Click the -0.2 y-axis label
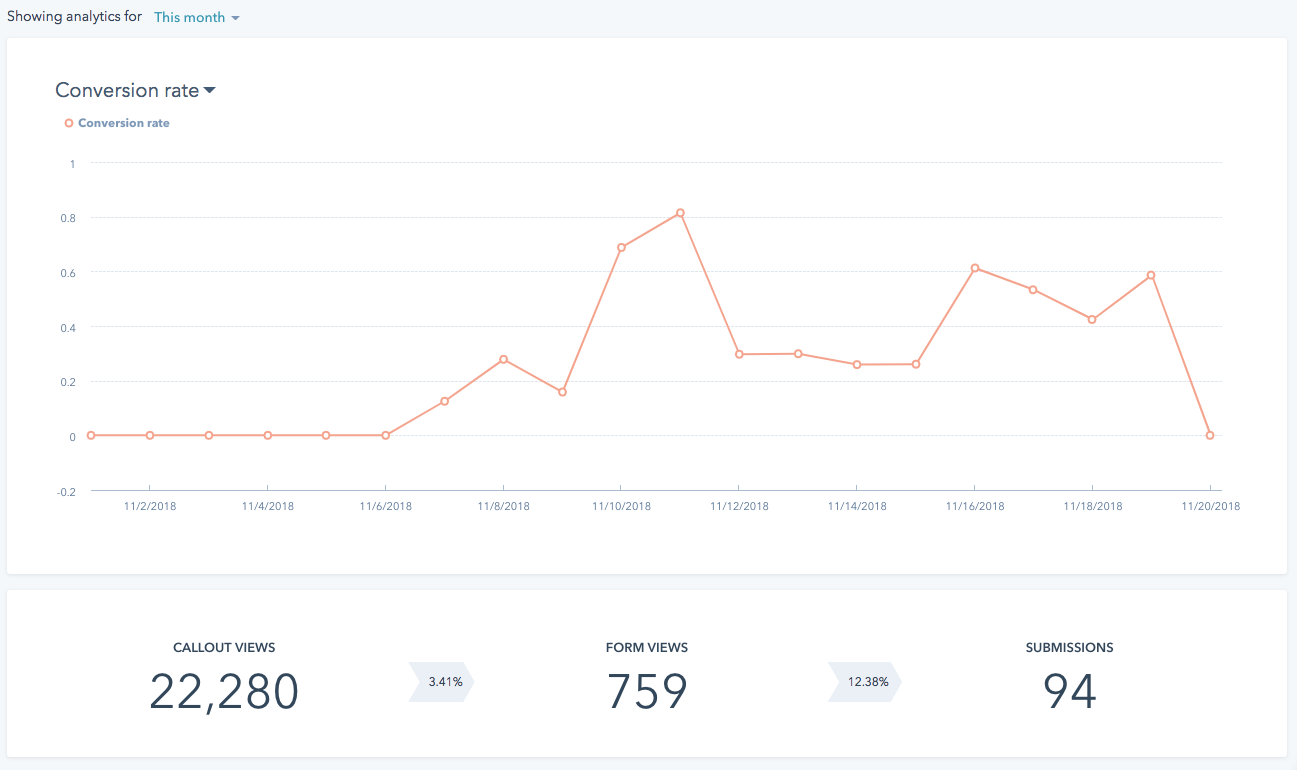 pos(66,491)
